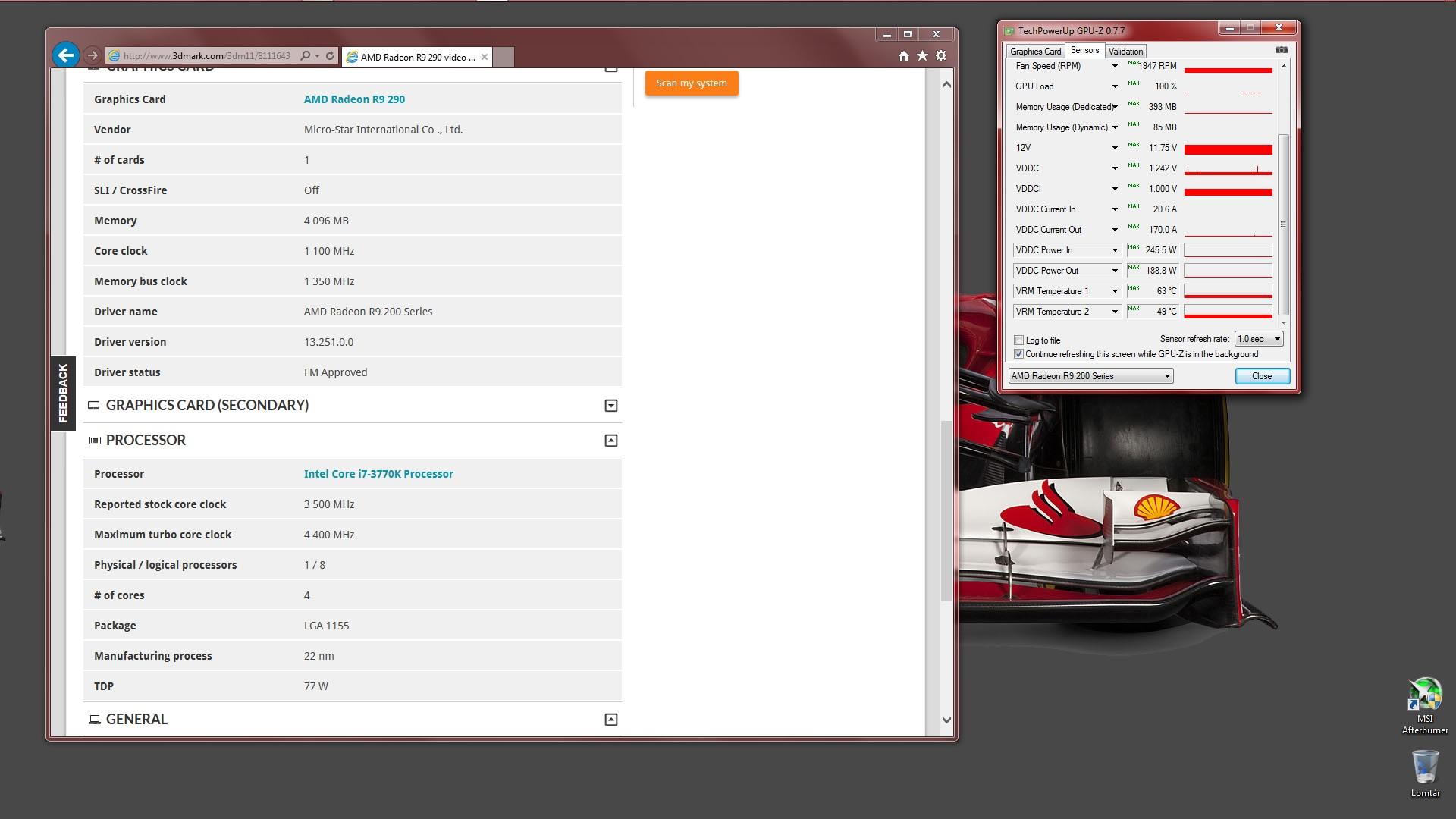The image size is (1456, 819).
Task: Click the browser window vertical scrollbar thumb
Action: coord(946,512)
